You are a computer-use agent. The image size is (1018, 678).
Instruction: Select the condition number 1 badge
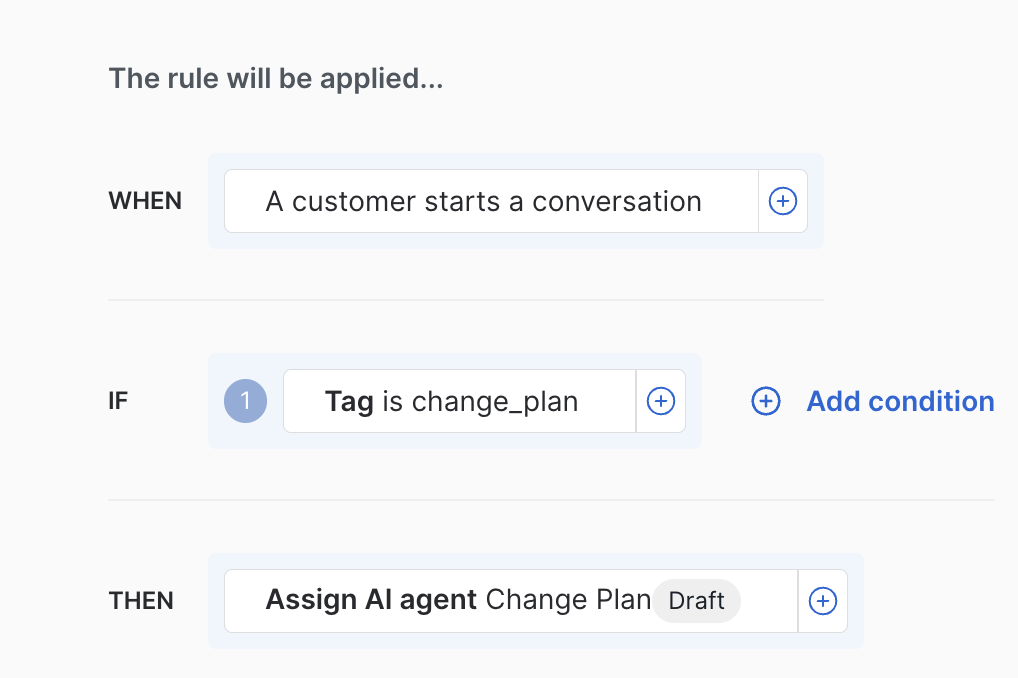[246, 401]
